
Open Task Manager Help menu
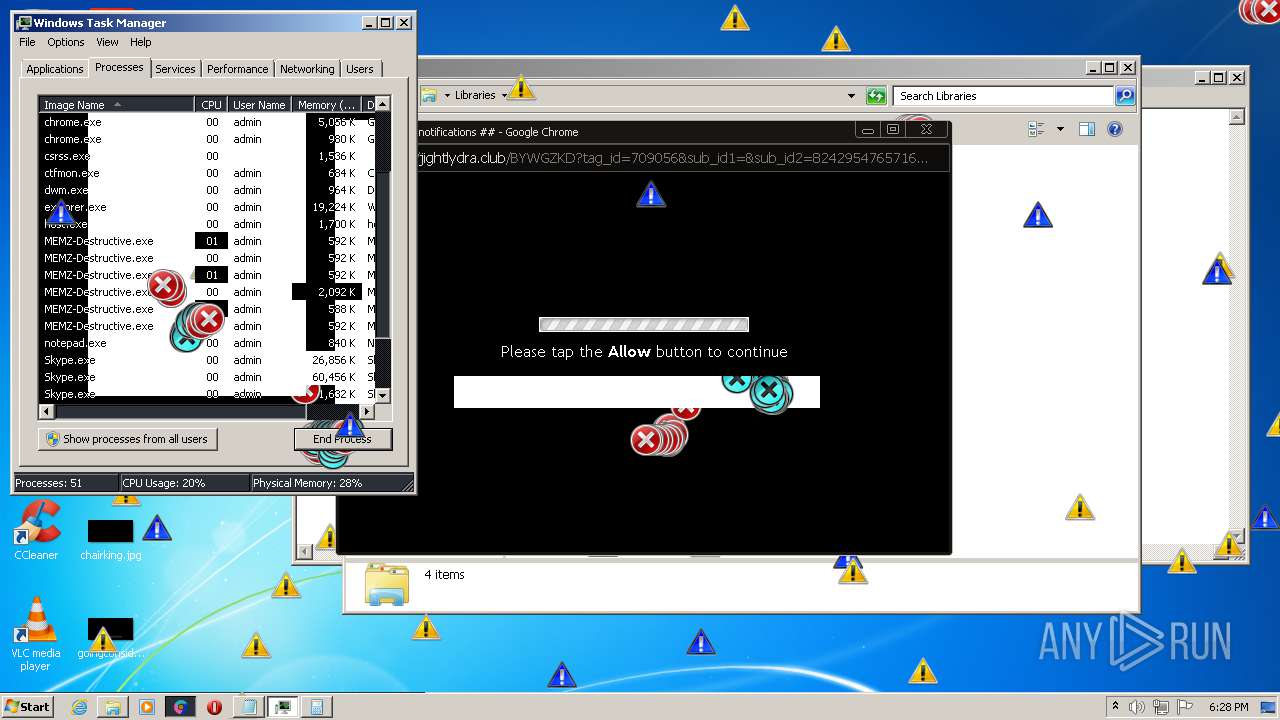[x=141, y=42]
